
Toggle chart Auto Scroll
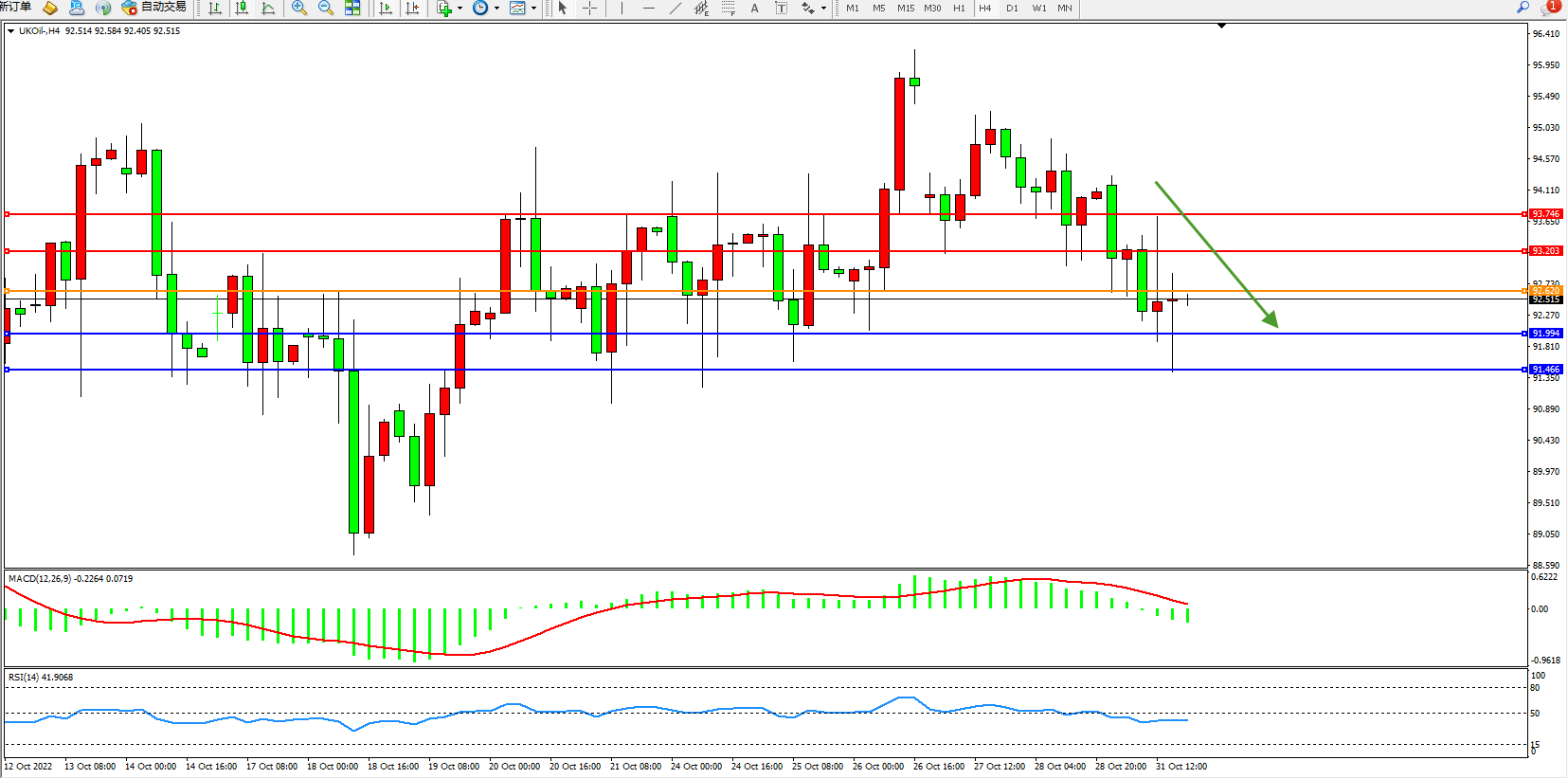385,8
